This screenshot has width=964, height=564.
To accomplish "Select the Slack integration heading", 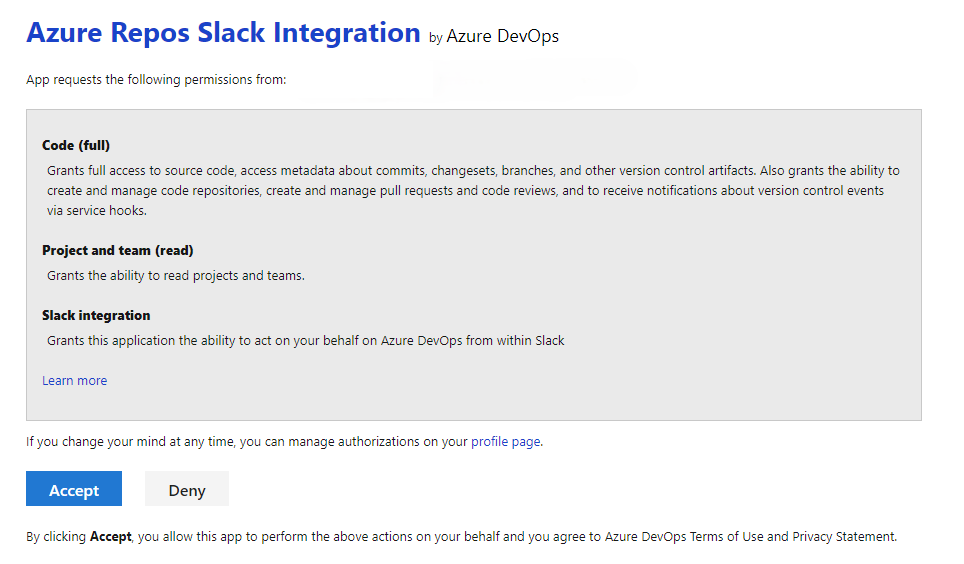I will coord(96,316).
